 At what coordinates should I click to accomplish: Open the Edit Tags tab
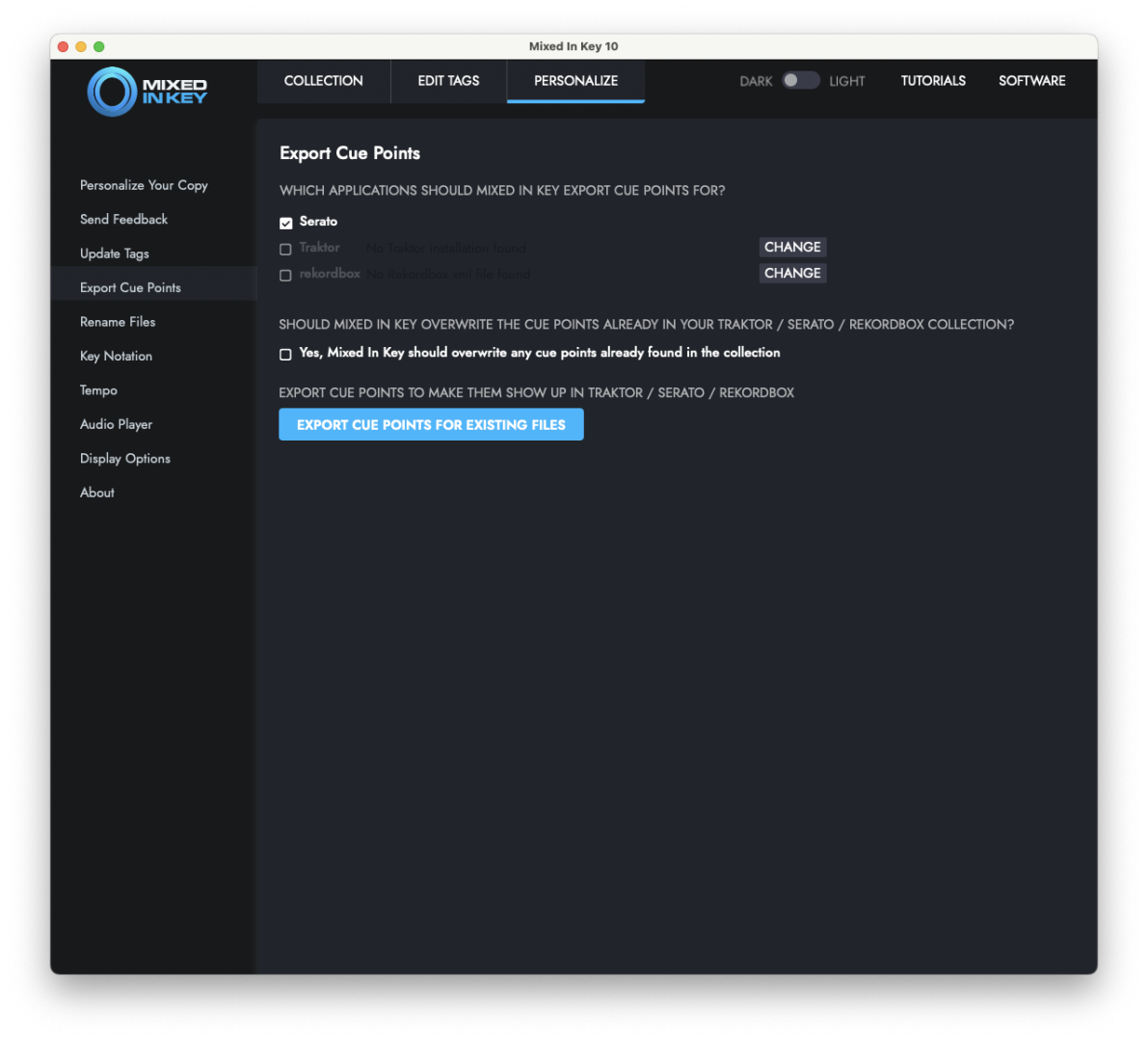pos(449,81)
